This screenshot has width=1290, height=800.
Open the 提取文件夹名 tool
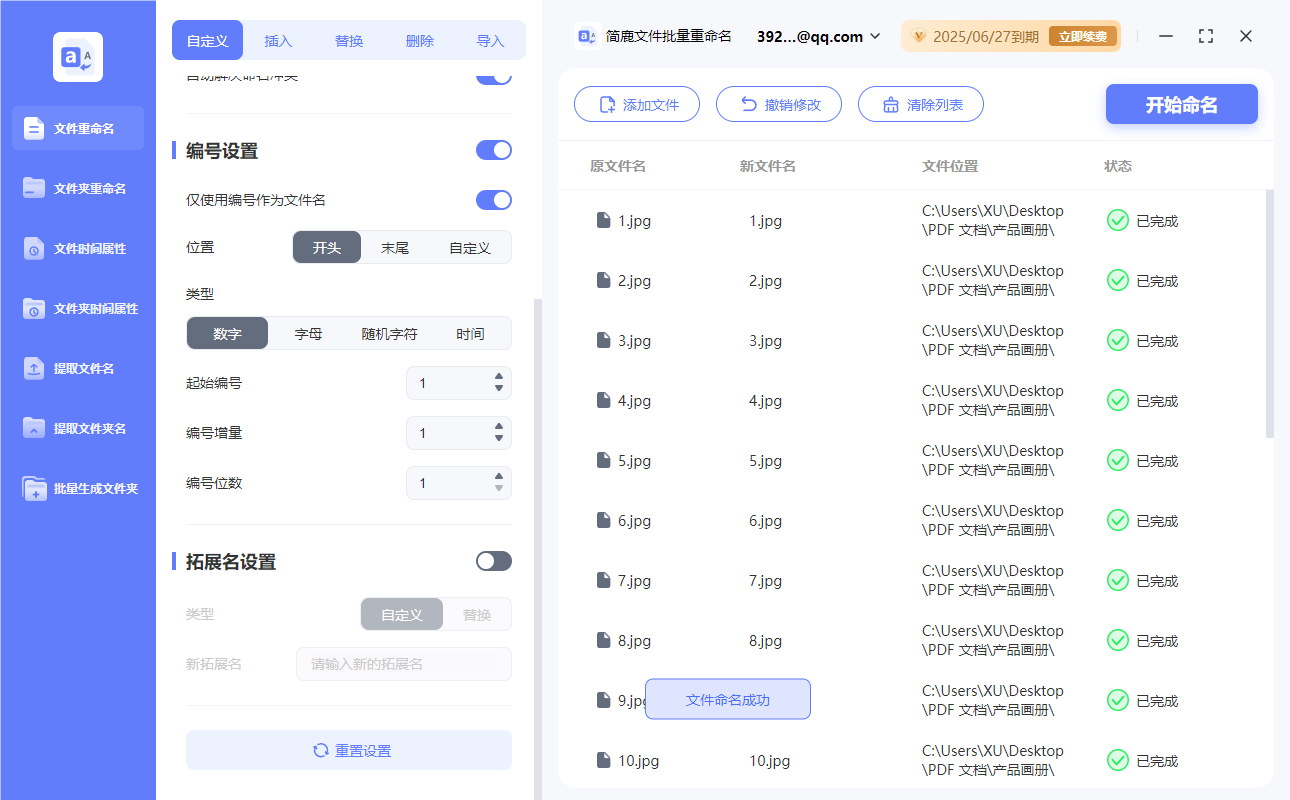point(77,428)
